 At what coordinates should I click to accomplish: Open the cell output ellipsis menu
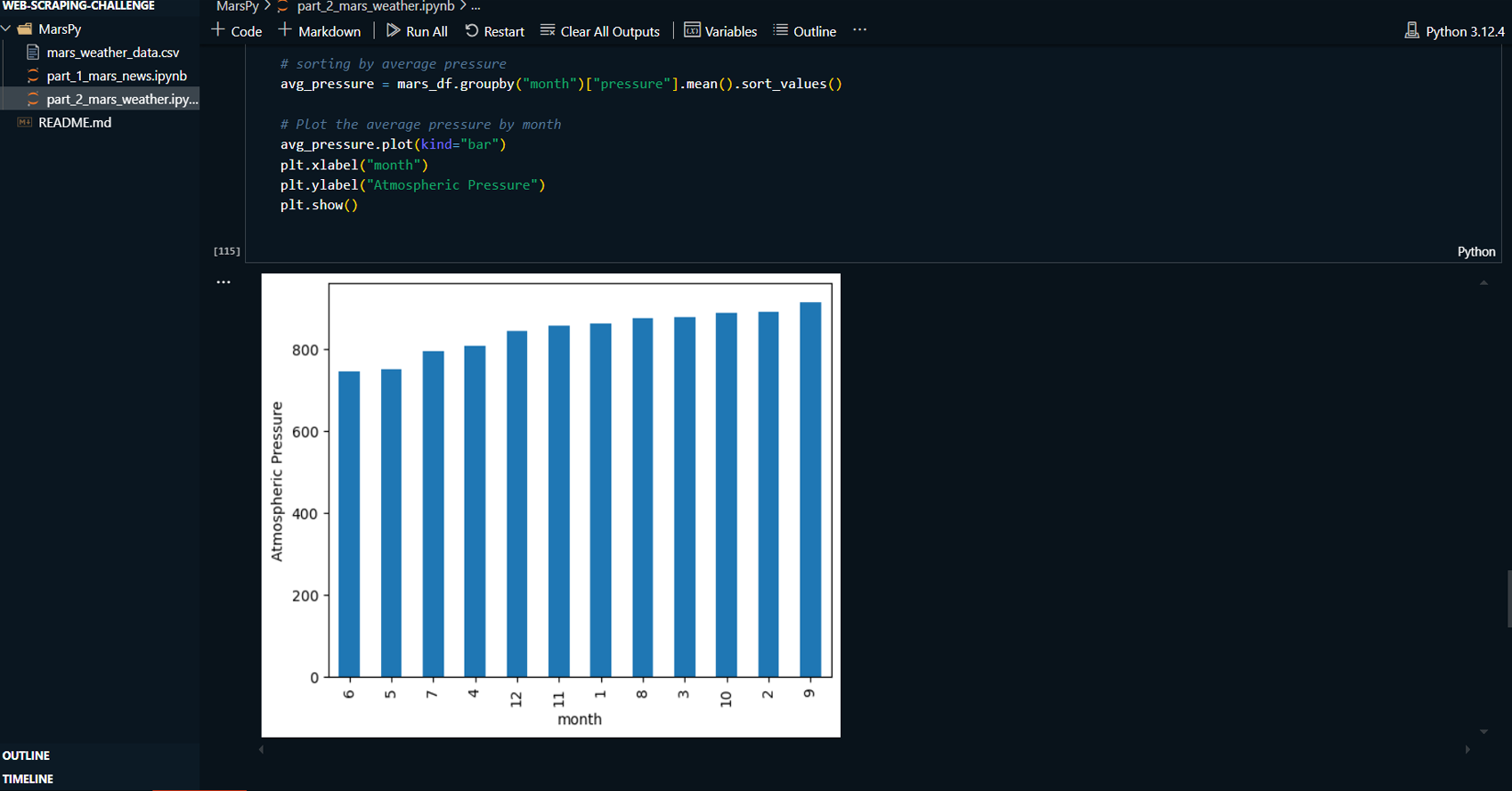pyautogui.click(x=224, y=282)
